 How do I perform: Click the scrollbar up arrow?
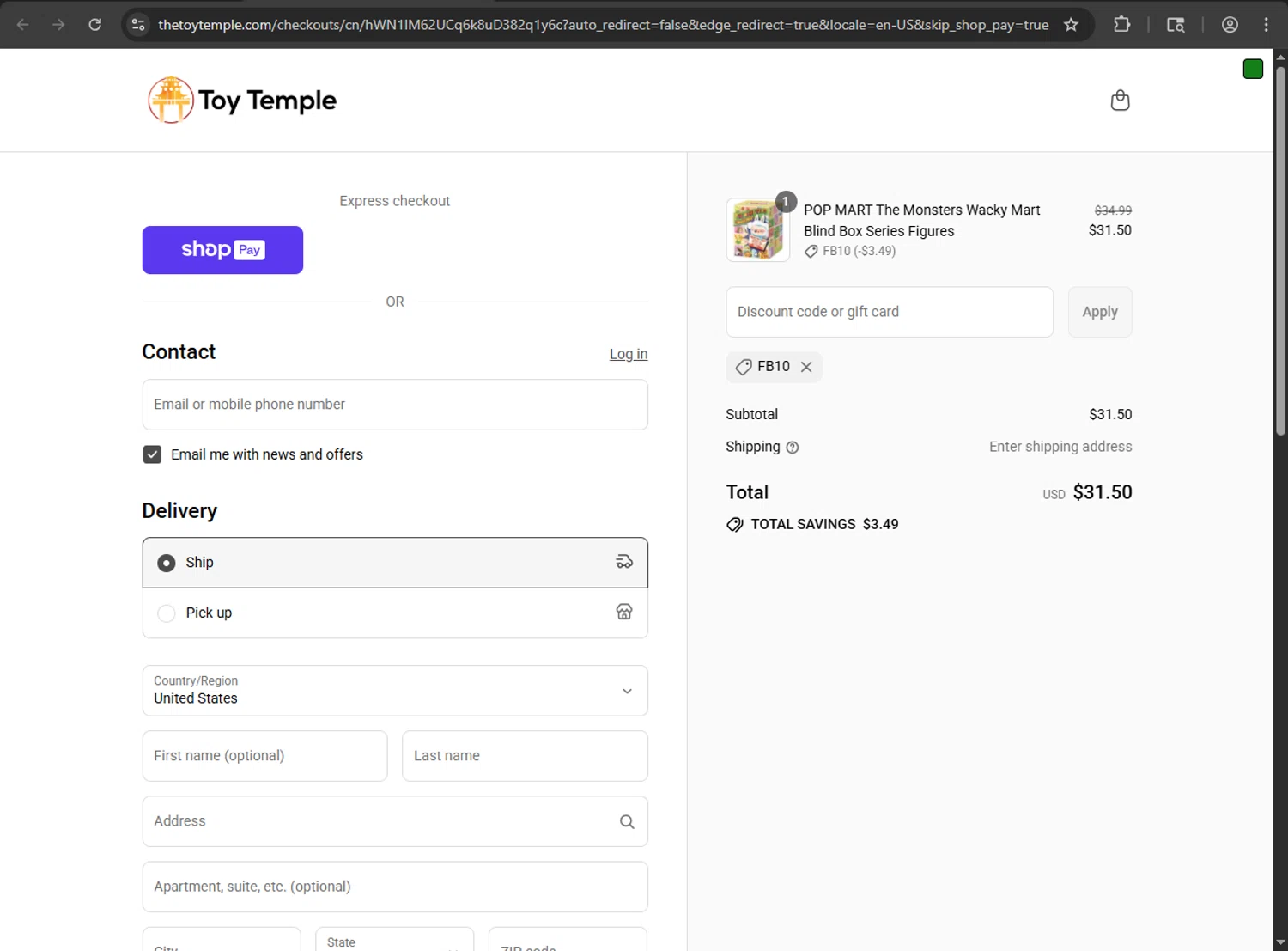pos(1280,57)
